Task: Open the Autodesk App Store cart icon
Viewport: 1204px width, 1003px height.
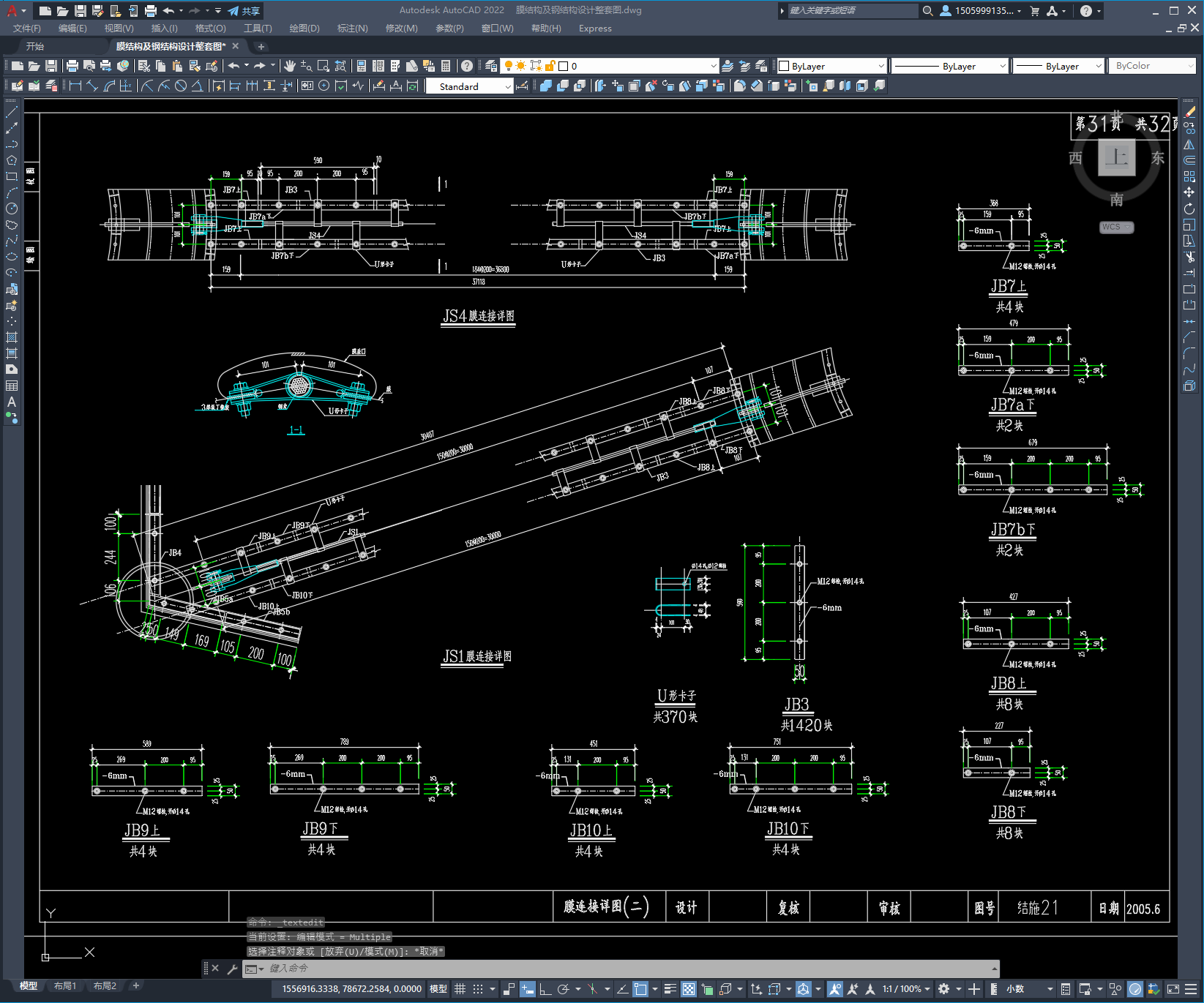Action: pos(1035,10)
